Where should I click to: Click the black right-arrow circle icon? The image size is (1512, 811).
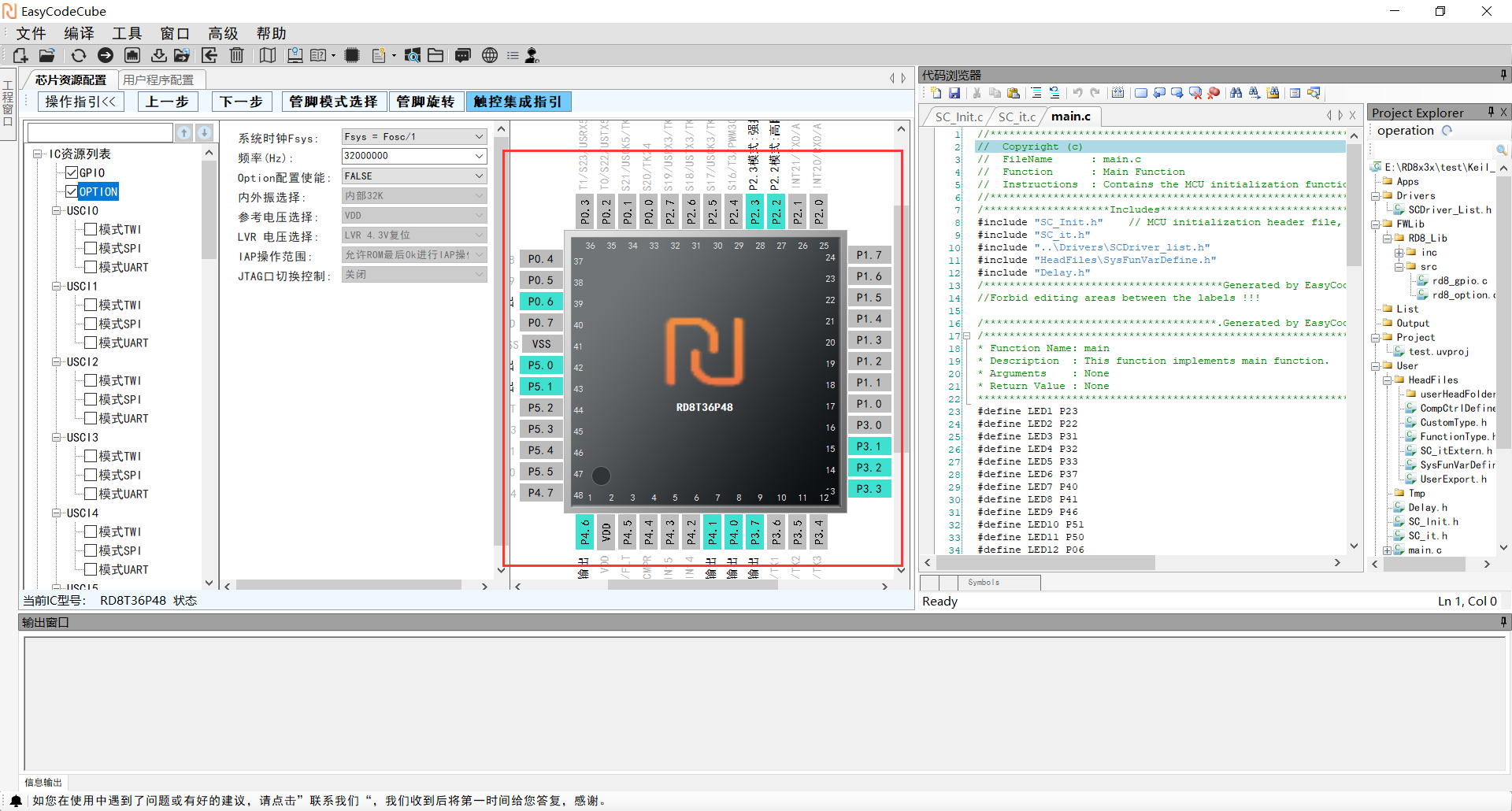click(106, 55)
